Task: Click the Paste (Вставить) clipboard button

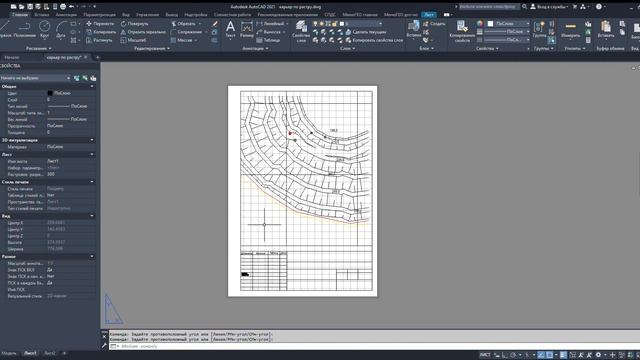Action: tap(606, 29)
